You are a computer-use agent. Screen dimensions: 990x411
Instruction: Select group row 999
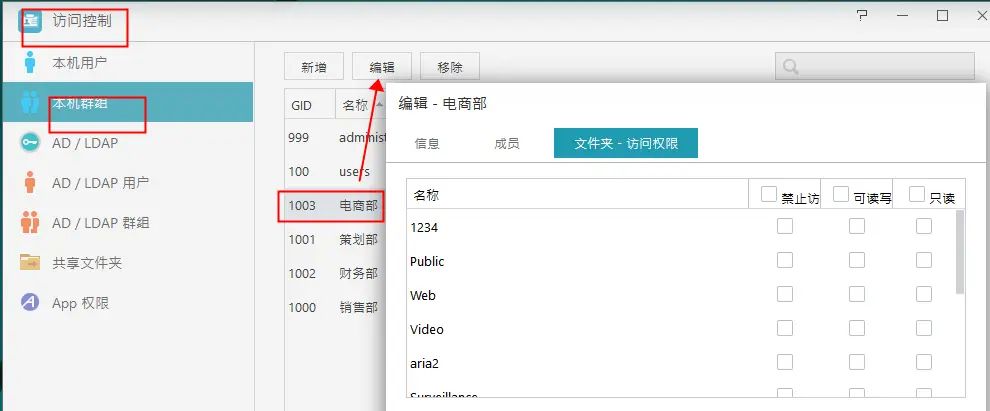[335, 137]
